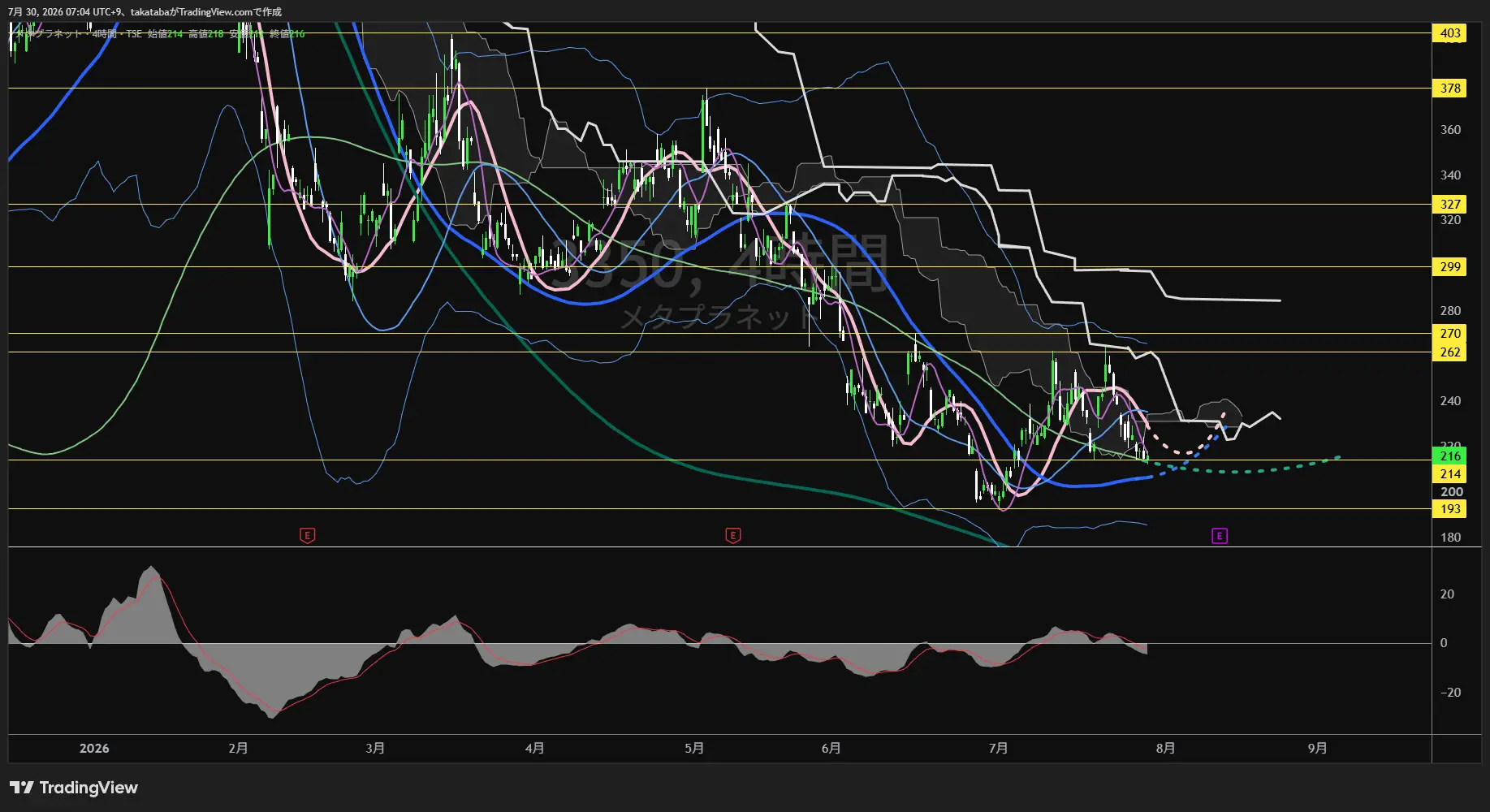Click the 299 horizontal line price tag
This screenshot has height=812, width=1490.
click(1450, 266)
